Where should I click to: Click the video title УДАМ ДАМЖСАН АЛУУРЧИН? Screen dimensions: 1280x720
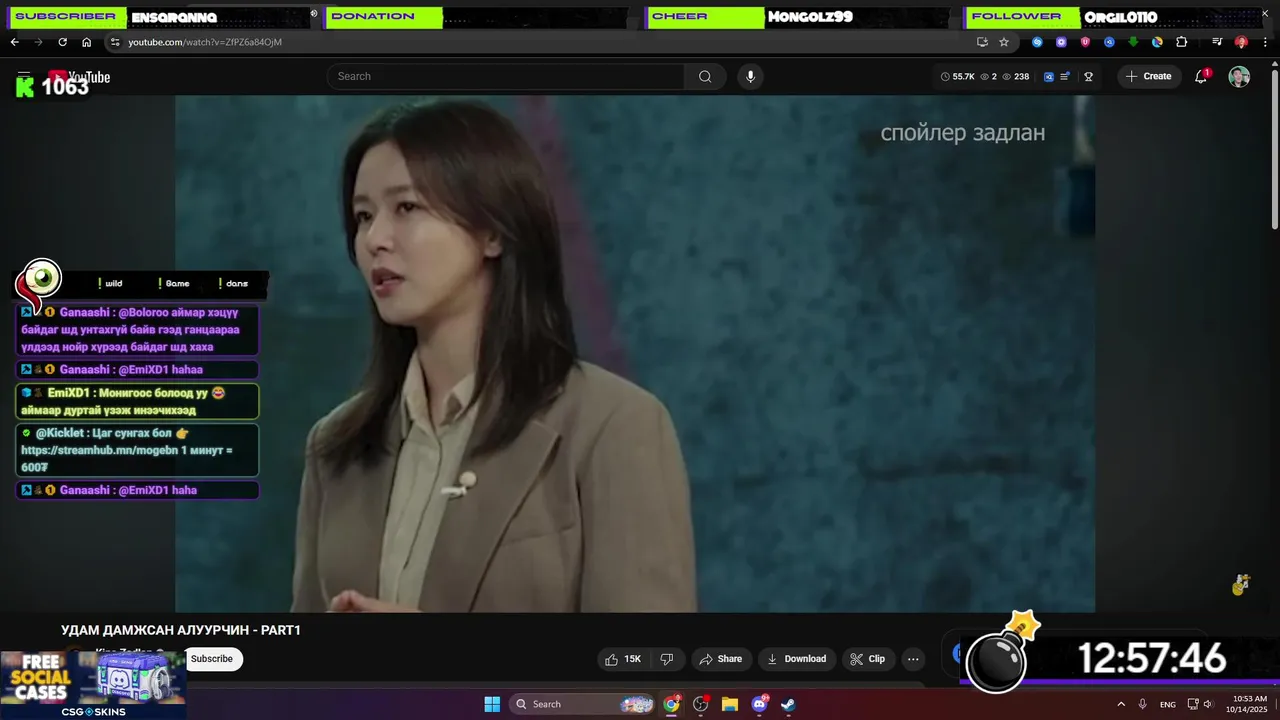click(181, 630)
